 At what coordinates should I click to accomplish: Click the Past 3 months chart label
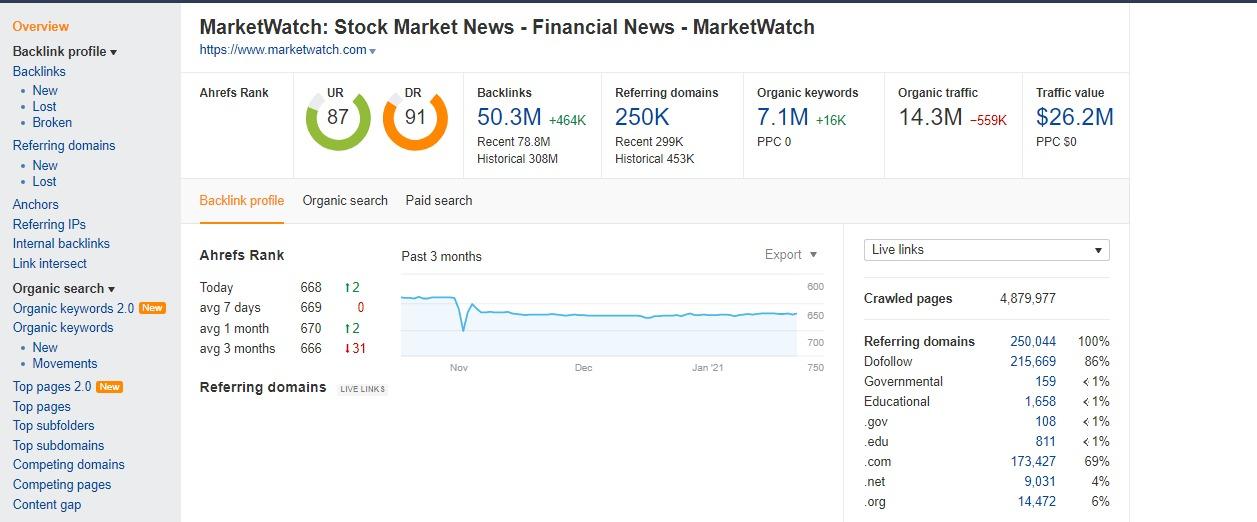coord(441,256)
